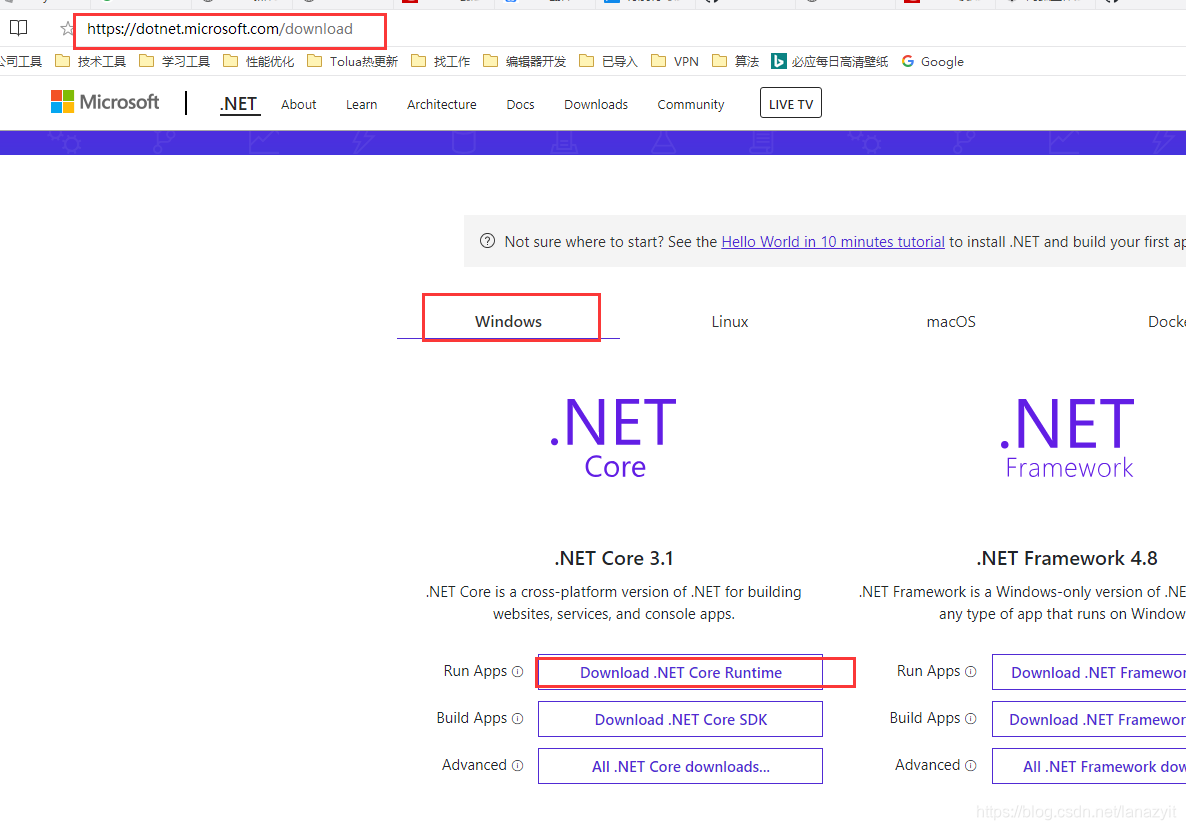Screen dimensions: 1186x830
Task: Click info icon beside .NET Framework Build Apps
Action: [970, 719]
